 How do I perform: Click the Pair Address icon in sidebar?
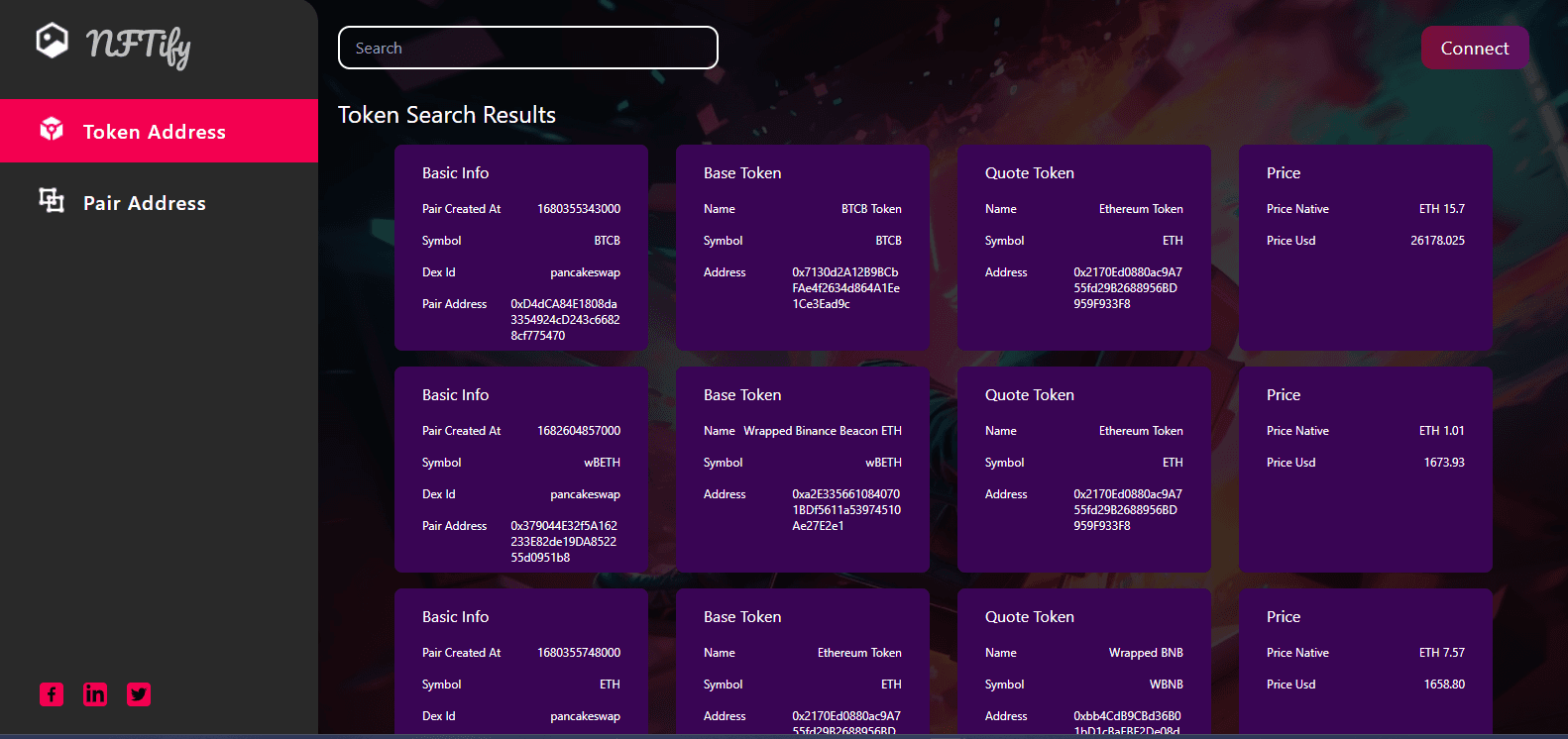click(x=52, y=201)
